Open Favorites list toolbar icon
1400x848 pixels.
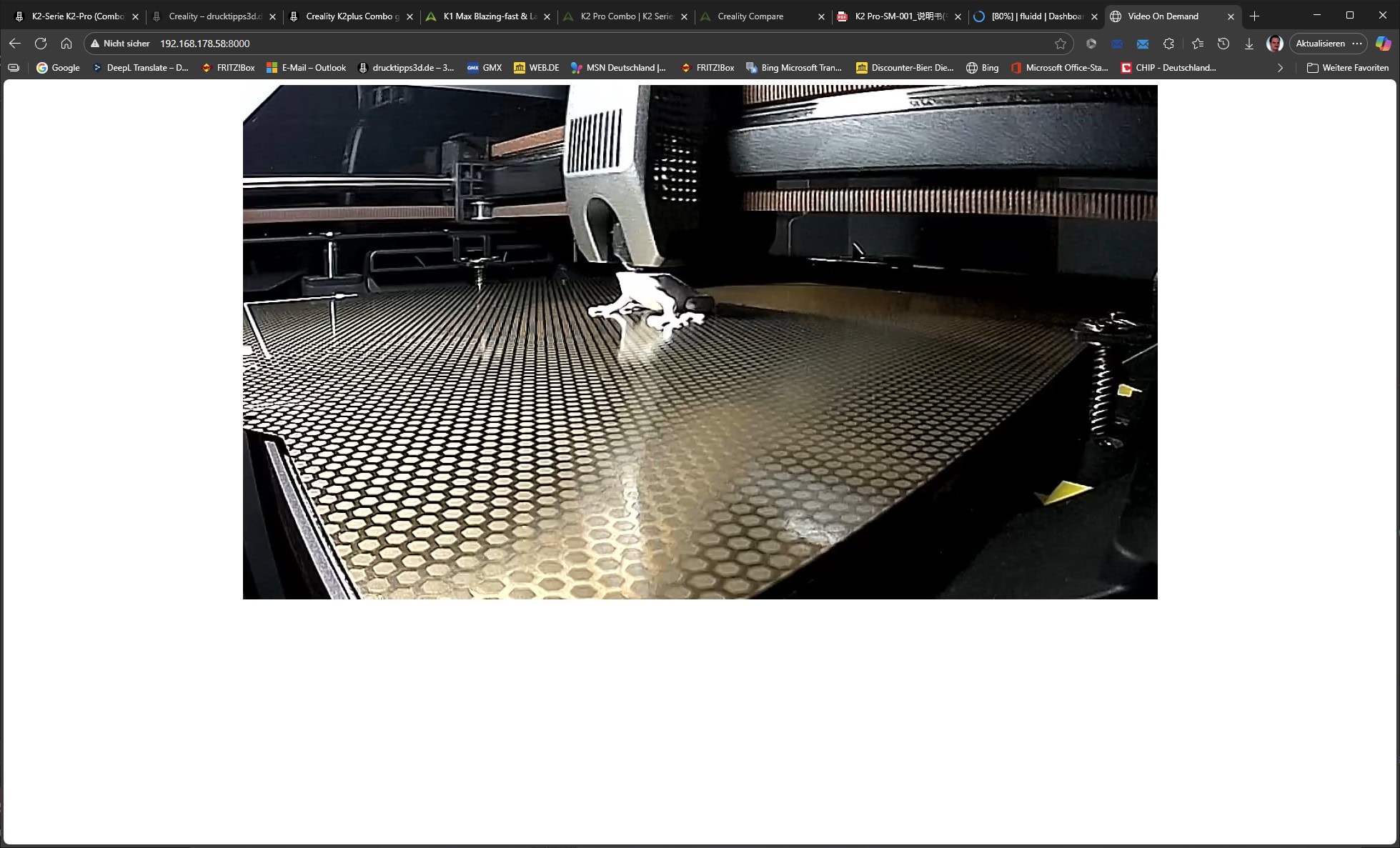pos(1198,44)
